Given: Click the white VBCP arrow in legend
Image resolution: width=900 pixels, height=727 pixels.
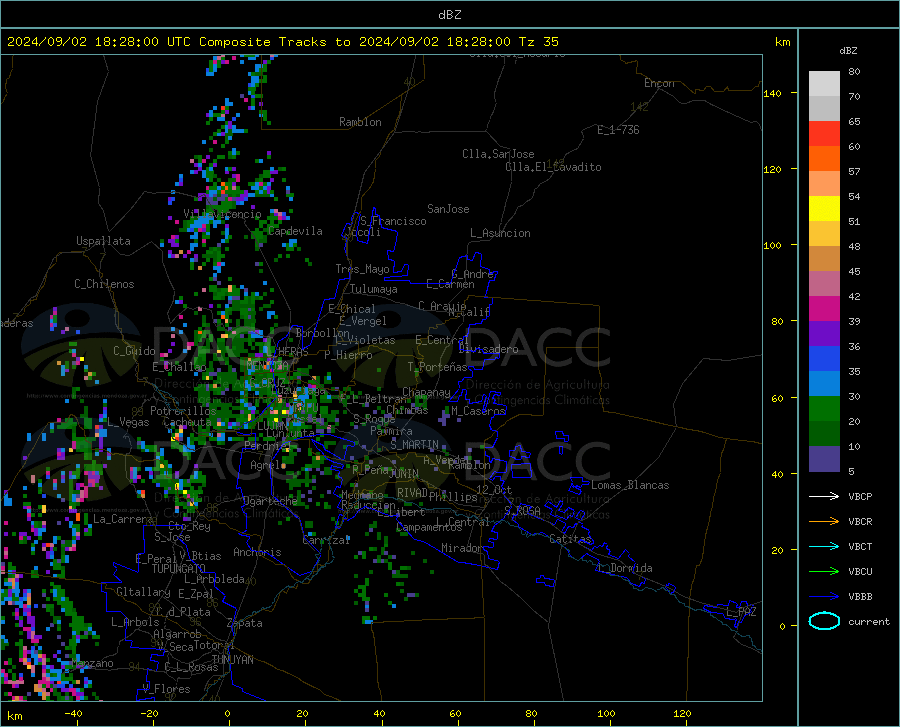Looking at the screenshot, I should click(x=824, y=496).
